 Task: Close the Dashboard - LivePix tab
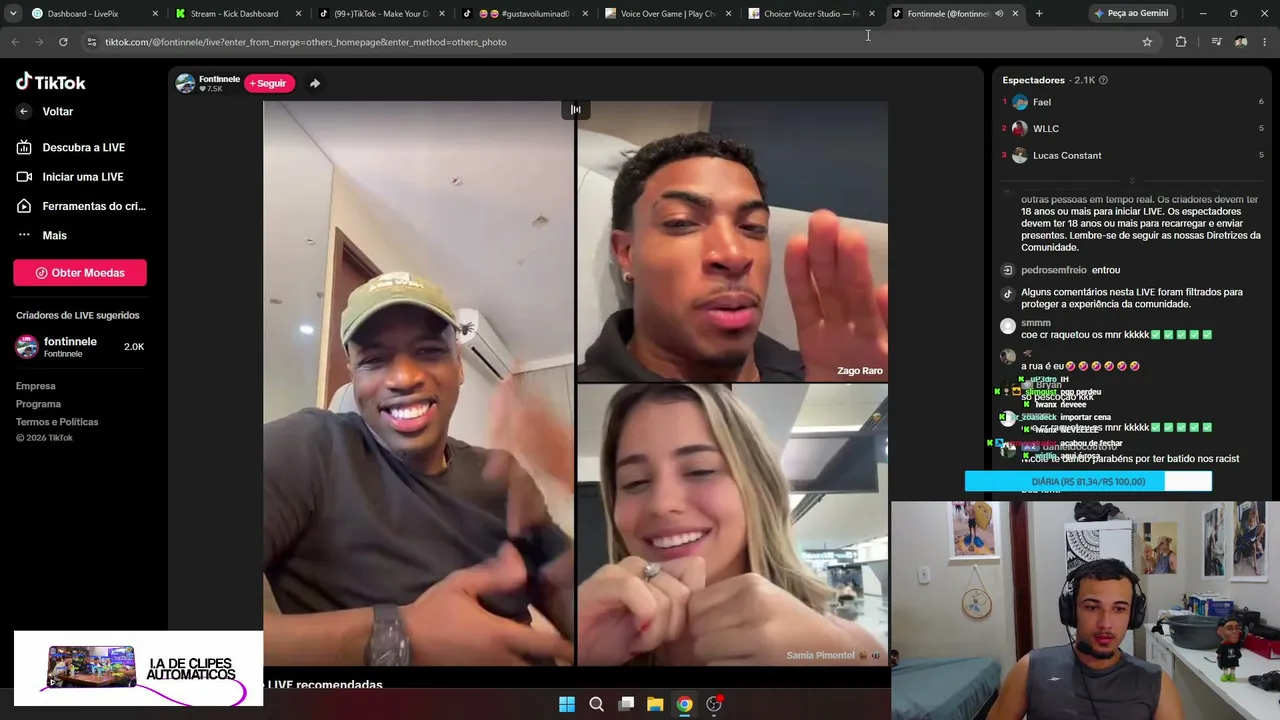(x=155, y=14)
